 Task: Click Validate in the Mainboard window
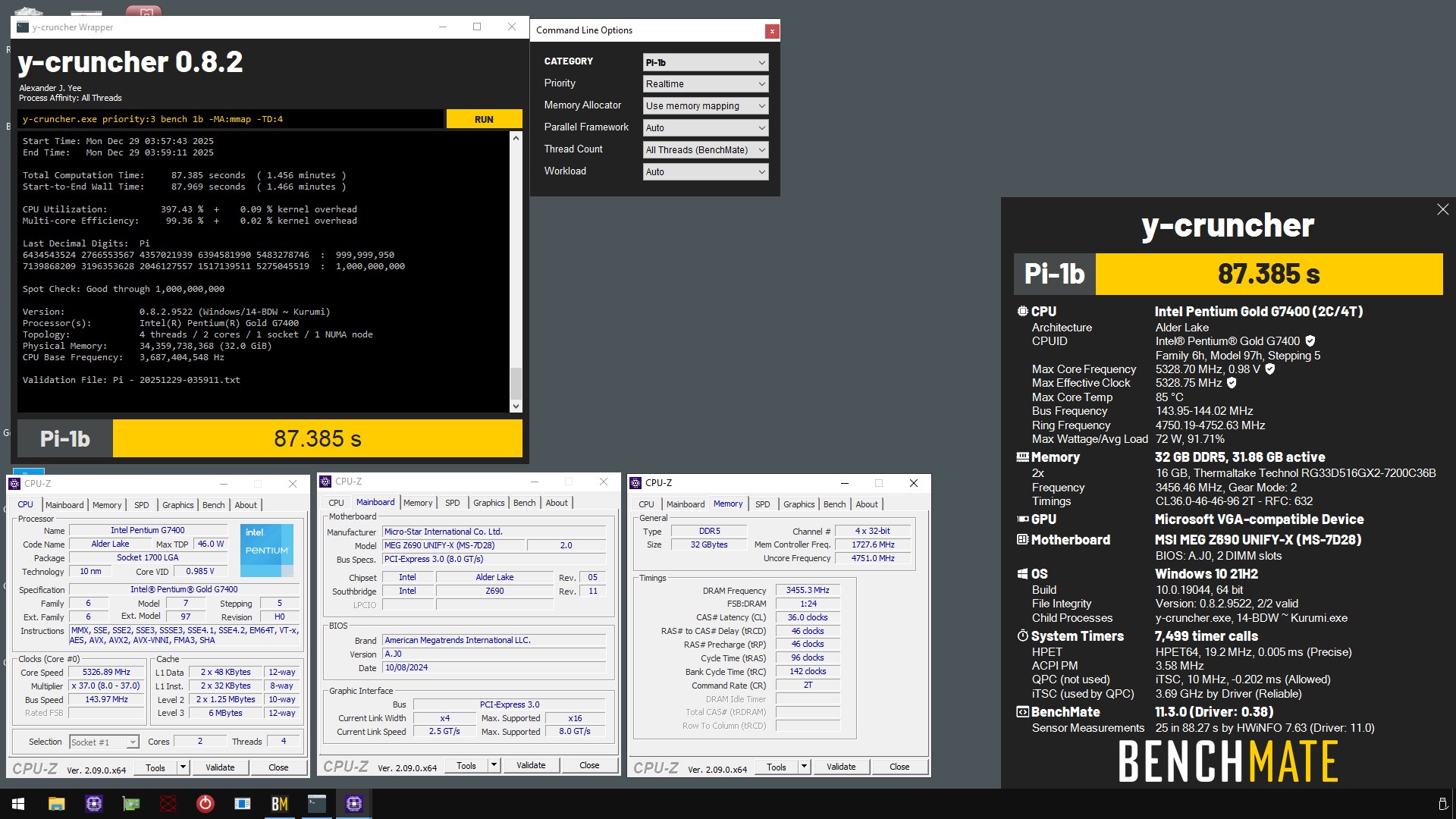(x=531, y=766)
